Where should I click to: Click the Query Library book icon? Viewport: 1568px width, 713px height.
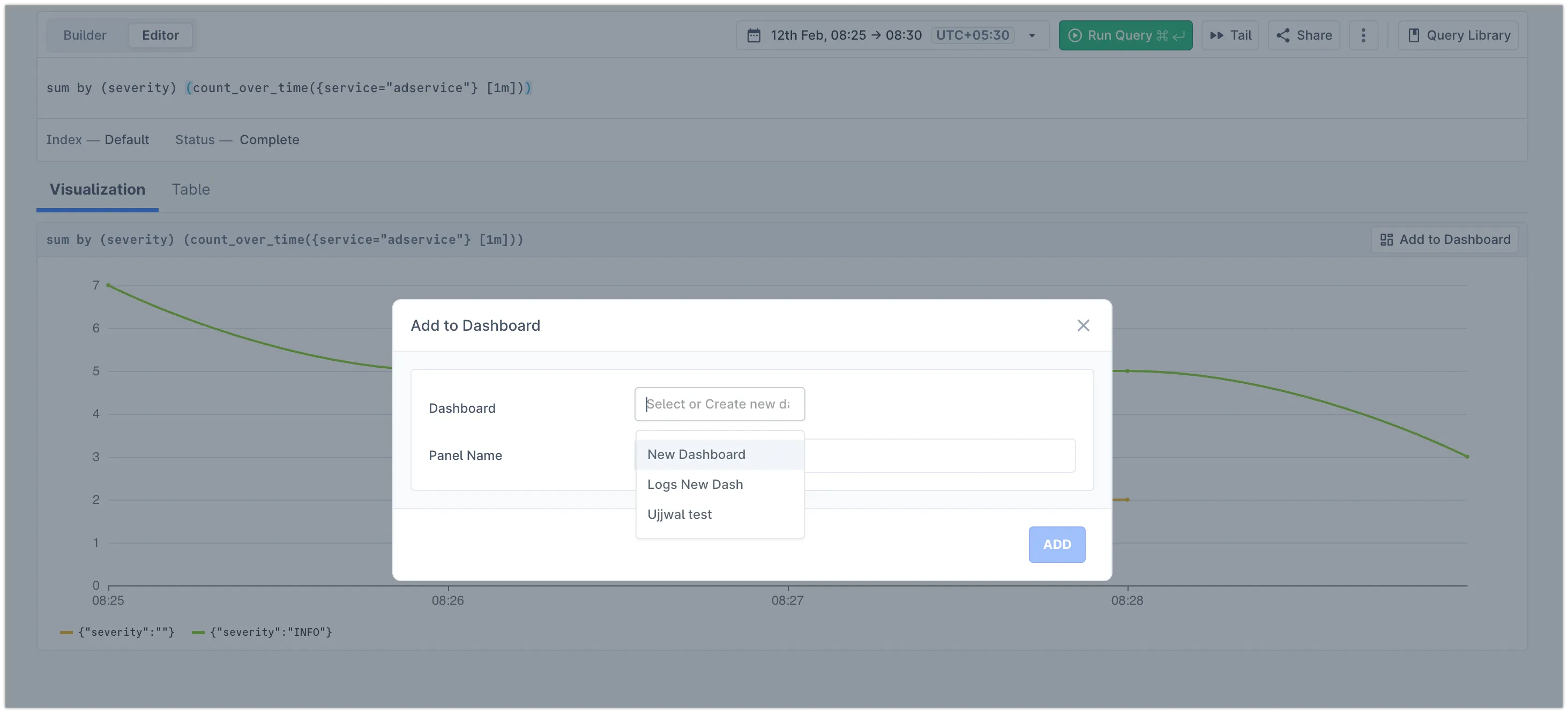[1413, 35]
